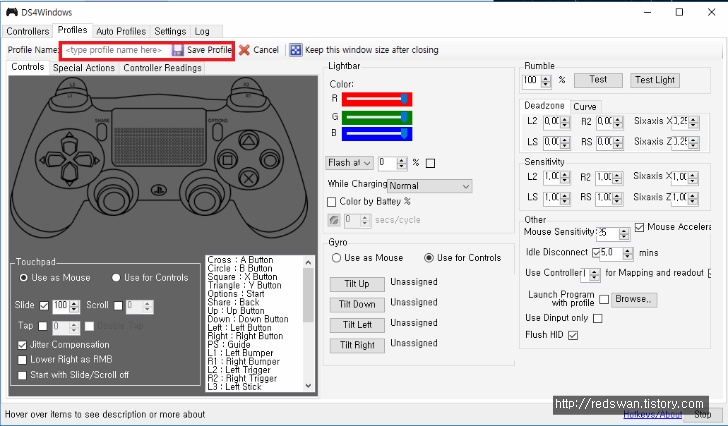This screenshot has height=426, width=728.
Task: Adjust Idle Disconnect minutes stepper
Action: pos(628,253)
